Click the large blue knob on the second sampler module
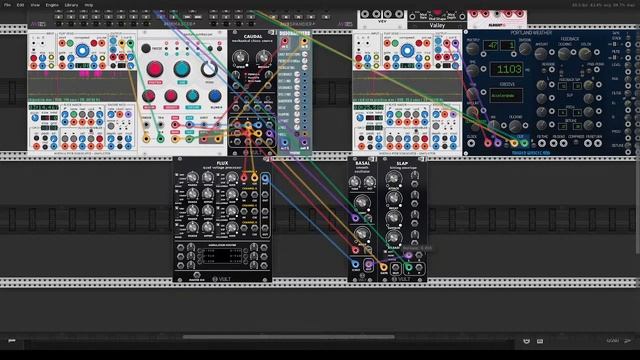 coord(407,51)
